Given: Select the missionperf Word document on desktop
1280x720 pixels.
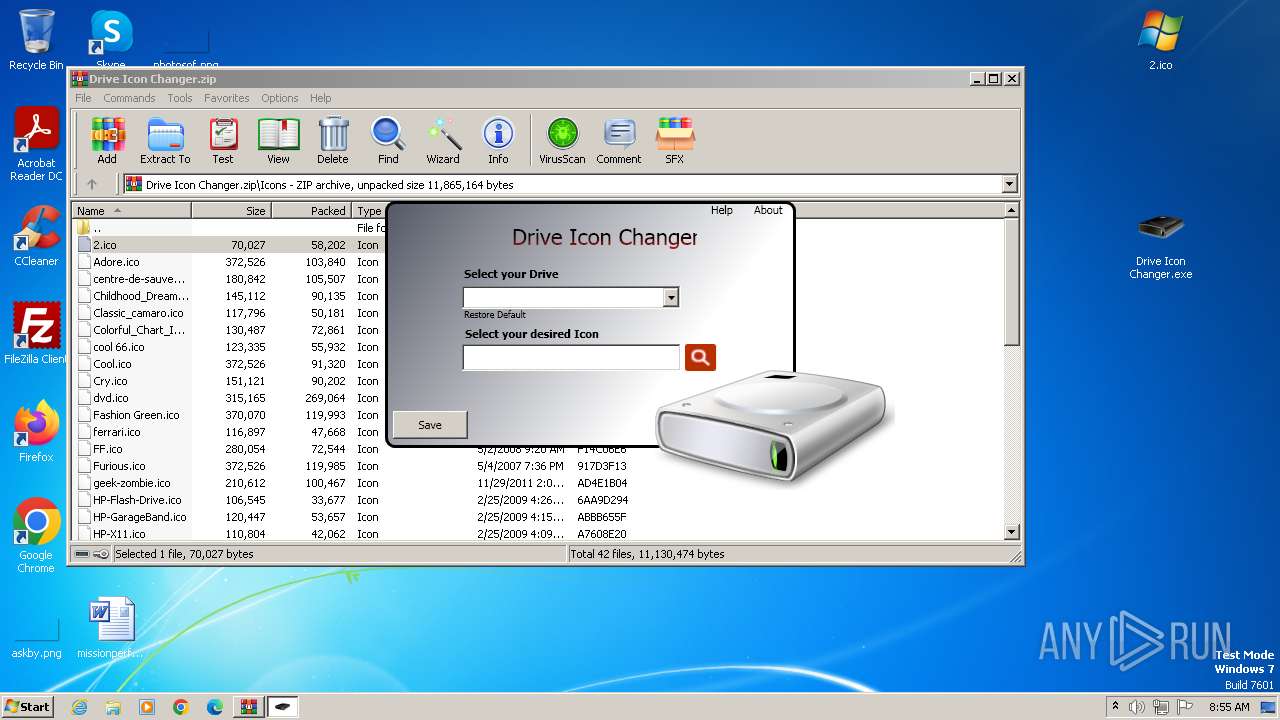Looking at the screenshot, I should [x=111, y=628].
